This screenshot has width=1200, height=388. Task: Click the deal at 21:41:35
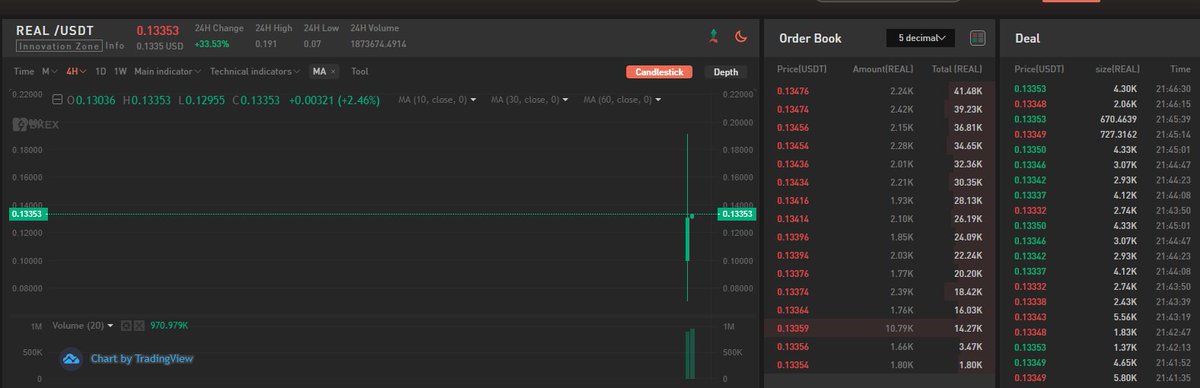point(1102,377)
